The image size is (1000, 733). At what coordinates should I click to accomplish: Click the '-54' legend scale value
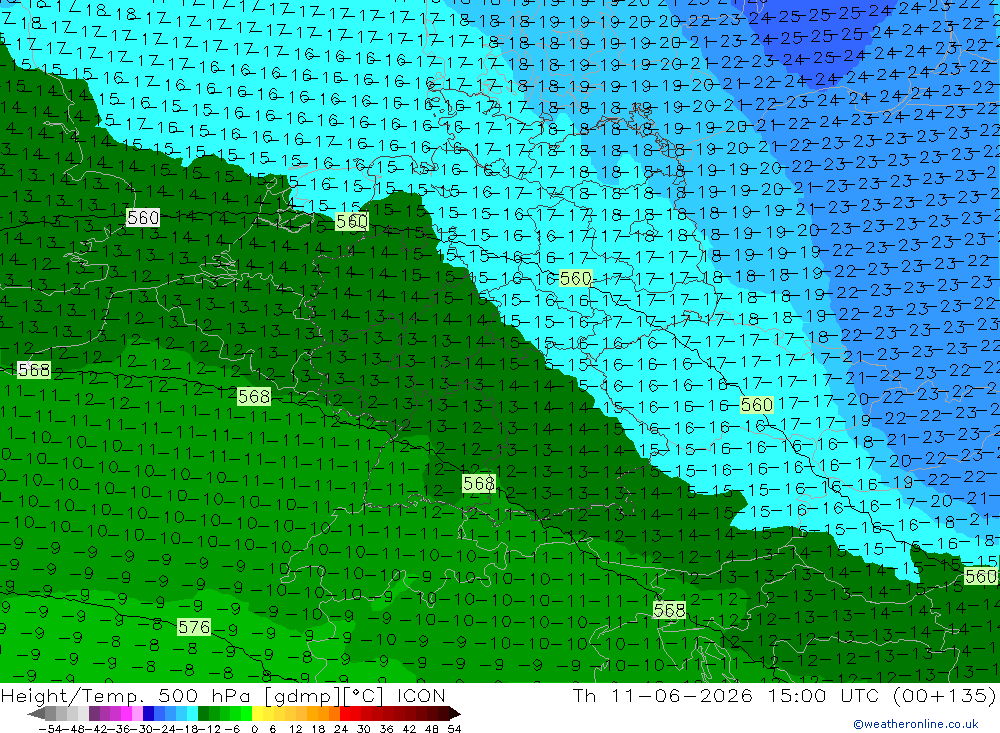51,729
